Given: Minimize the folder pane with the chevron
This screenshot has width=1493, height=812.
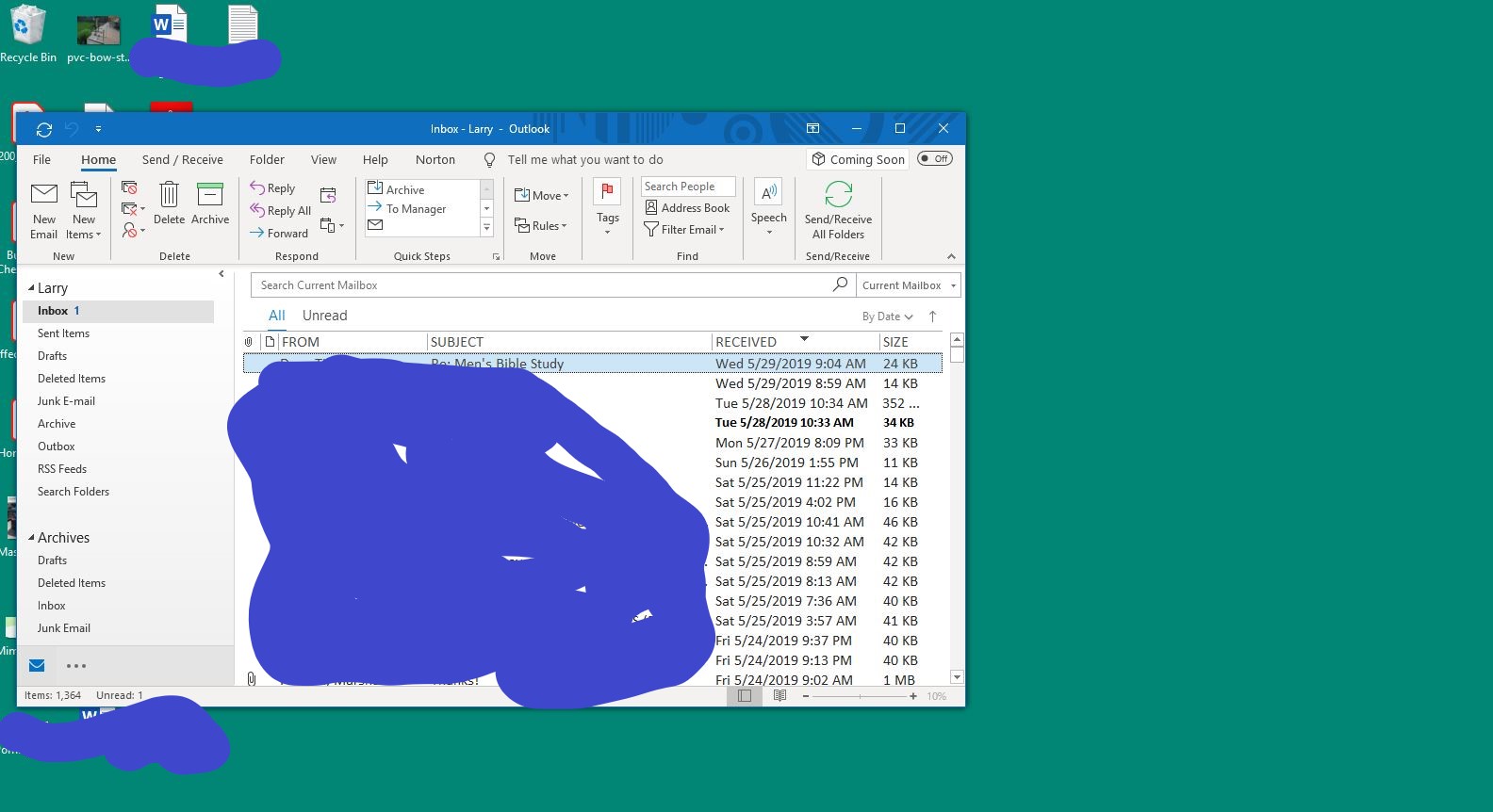Looking at the screenshot, I should click(221, 274).
